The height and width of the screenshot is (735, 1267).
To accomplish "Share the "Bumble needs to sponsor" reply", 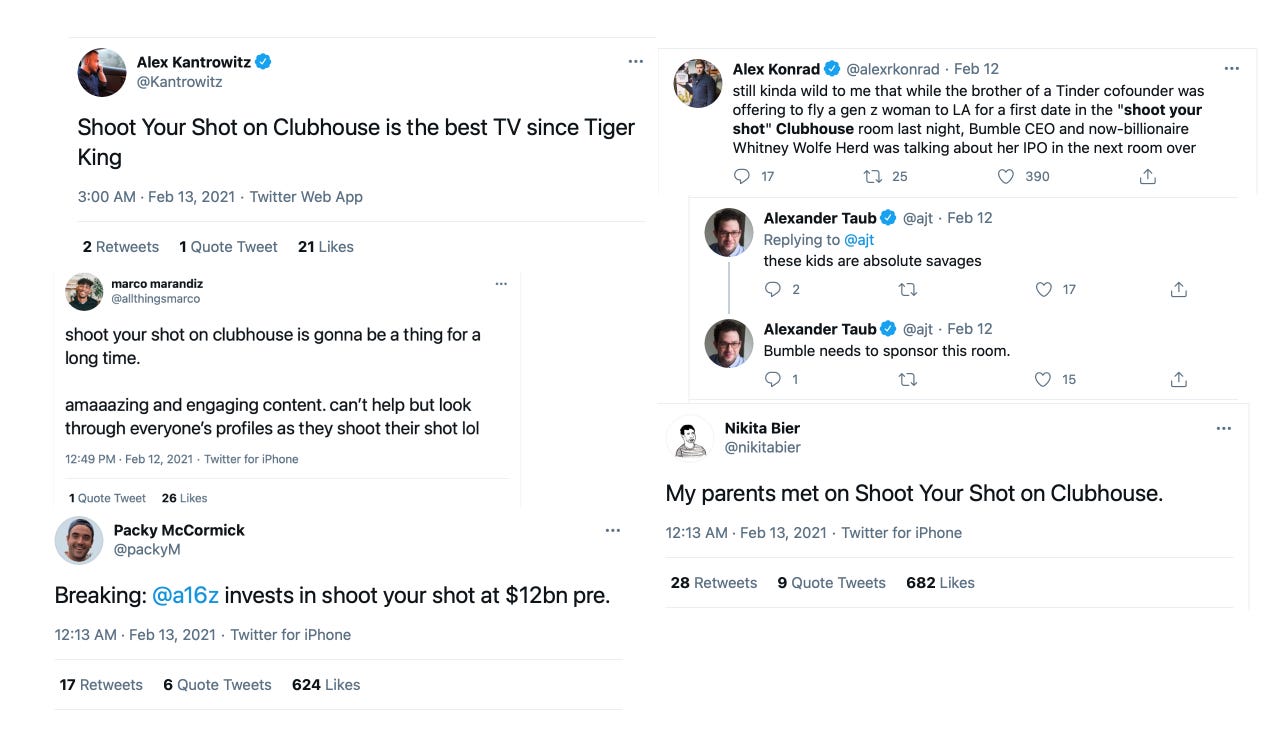I will pos(1179,380).
